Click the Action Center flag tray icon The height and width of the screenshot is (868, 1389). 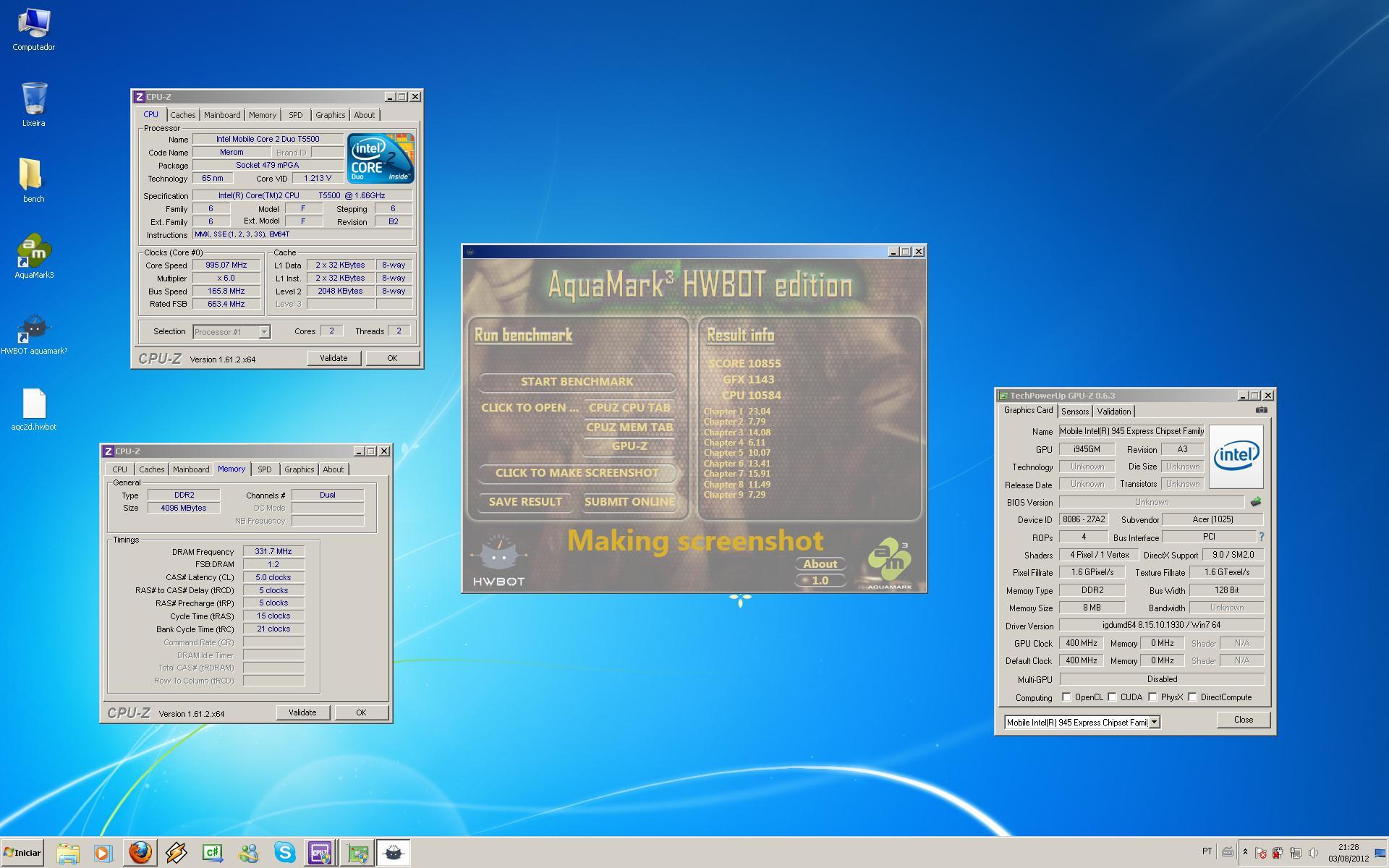tap(1260, 853)
